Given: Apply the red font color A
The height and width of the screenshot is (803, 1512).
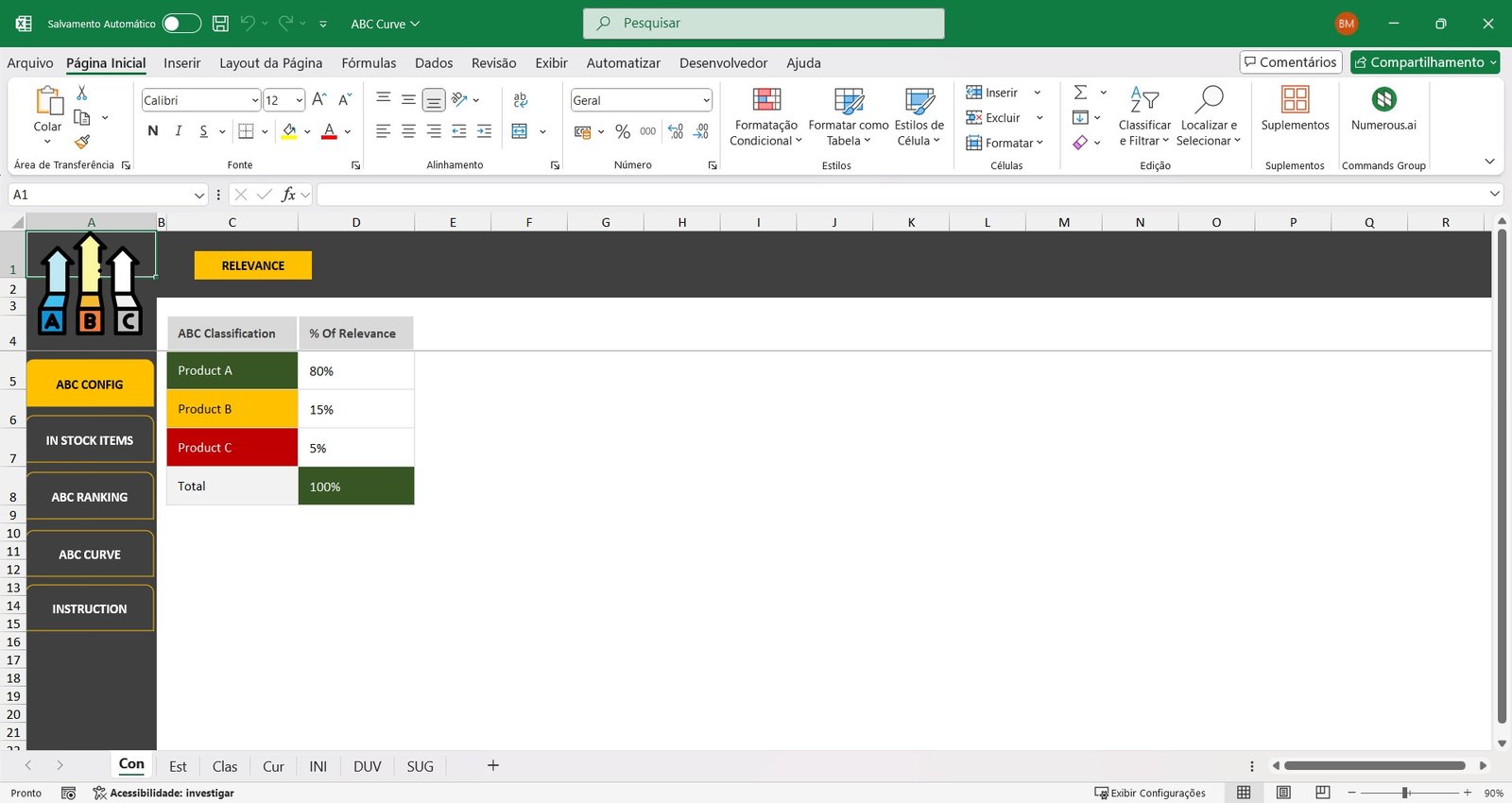Looking at the screenshot, I should click(329, 131).
